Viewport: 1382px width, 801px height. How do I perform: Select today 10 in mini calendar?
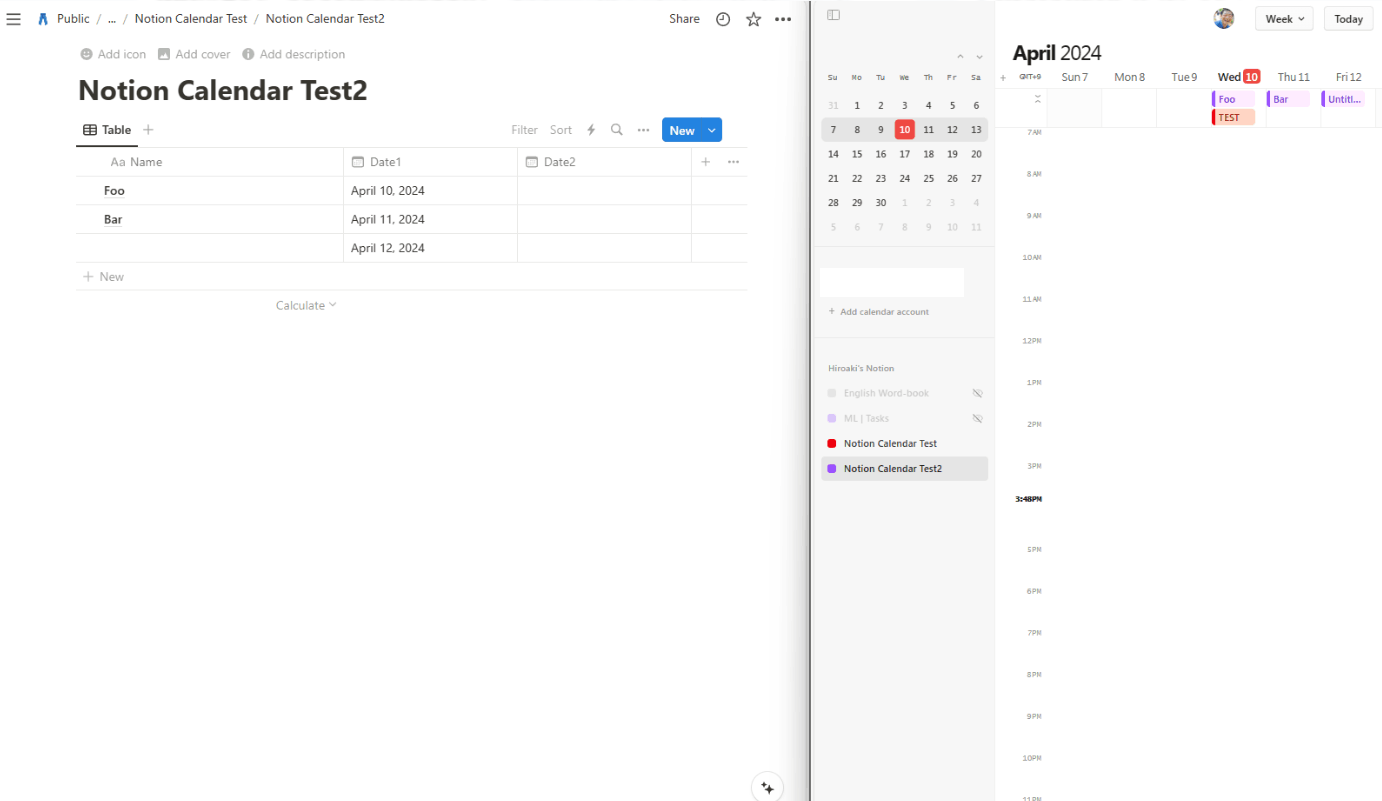click(x=904, y=129)
